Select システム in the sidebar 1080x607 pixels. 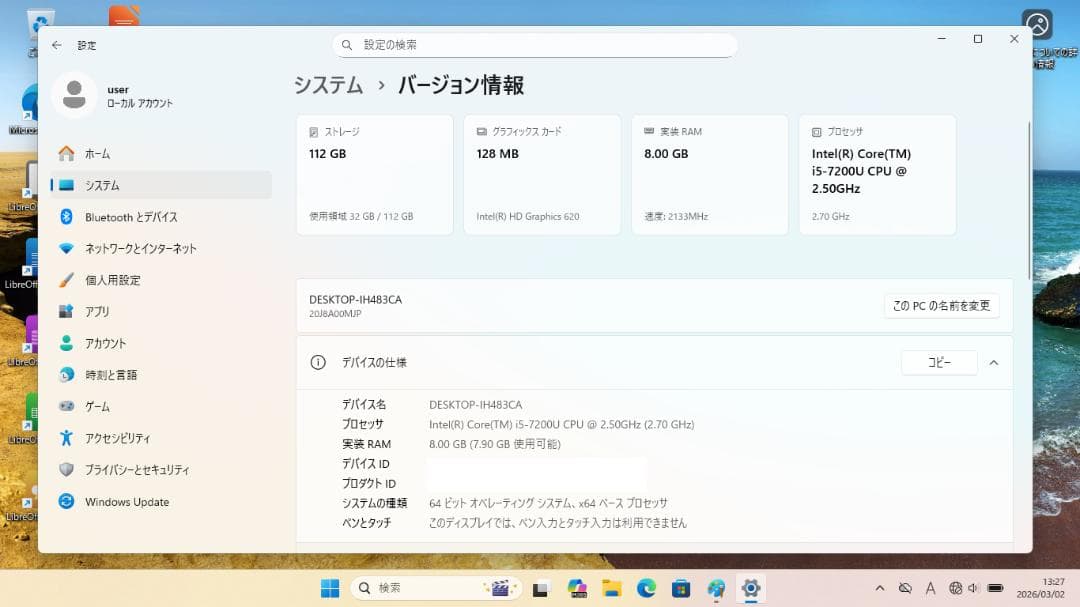[161, 185]
